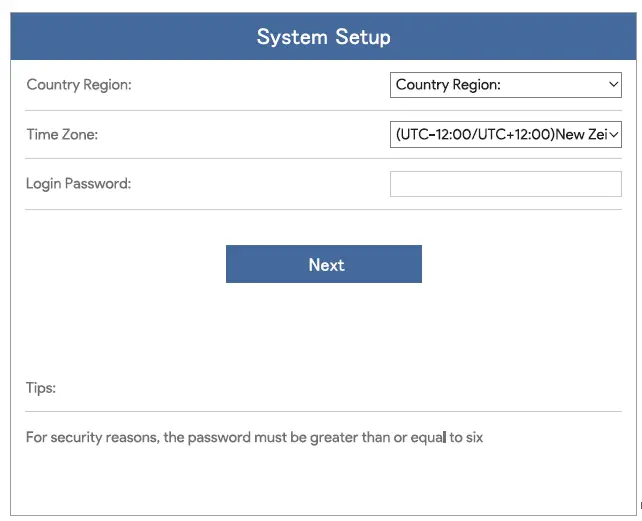
Task: Select the New Zealand time zone value text
Action: tap(500, 134)
